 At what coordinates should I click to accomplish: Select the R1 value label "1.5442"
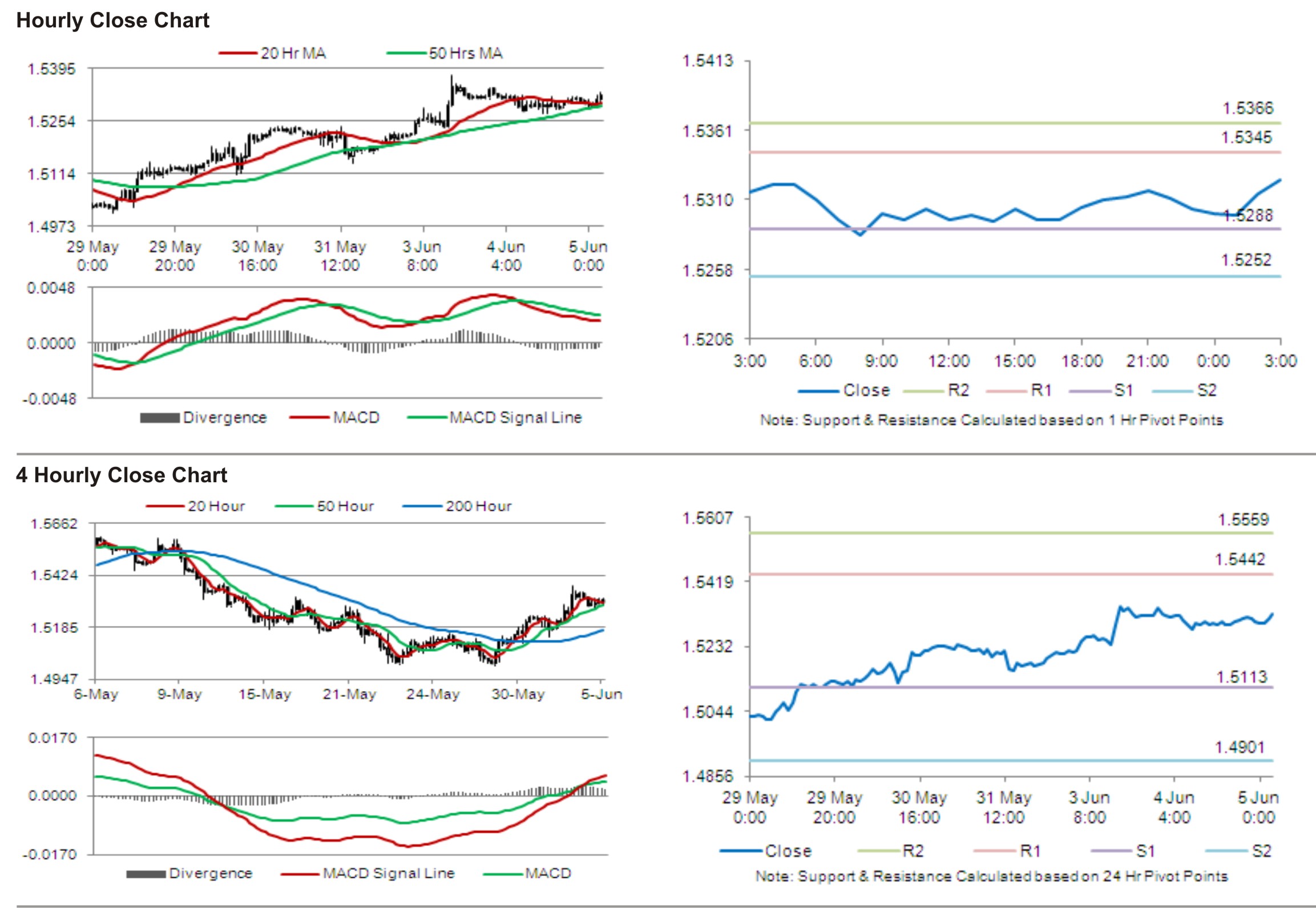coord(1240,559)
